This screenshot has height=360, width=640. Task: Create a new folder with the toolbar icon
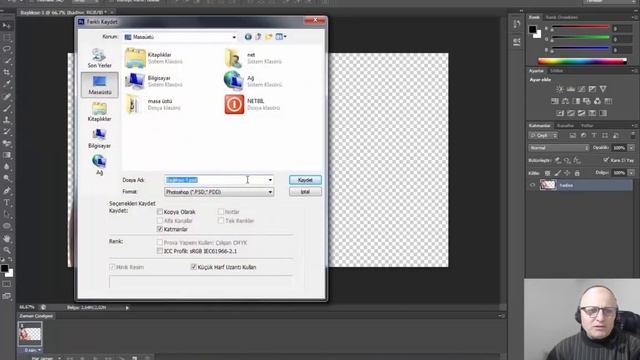[x=269, y=37]
